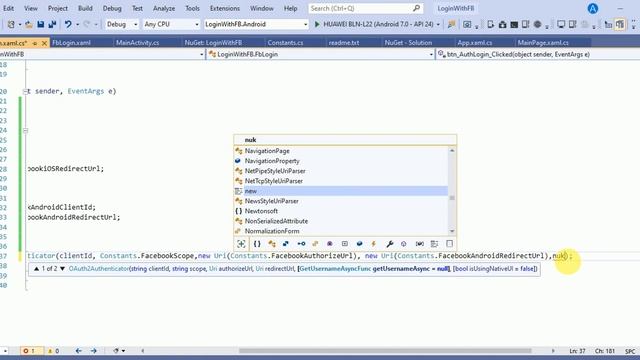Click the fields filter blue cube icon
The width and height of the screenshot is (640, 360).
359,244
